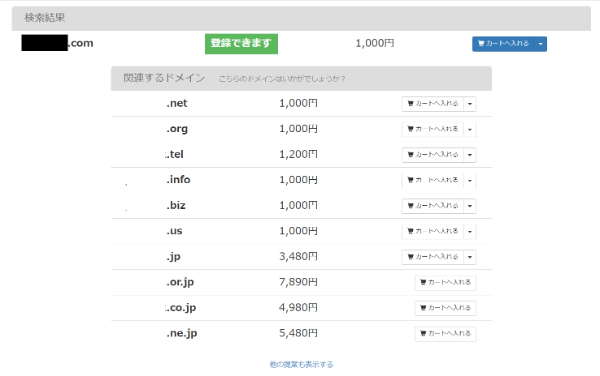
Task: Add the .org domain to cart
Action: (x=433, y=129)
